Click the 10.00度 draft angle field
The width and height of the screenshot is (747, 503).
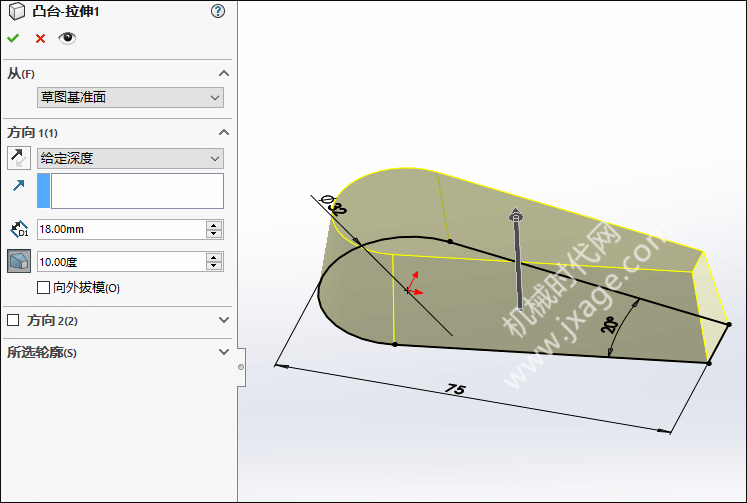pos(121,262)
